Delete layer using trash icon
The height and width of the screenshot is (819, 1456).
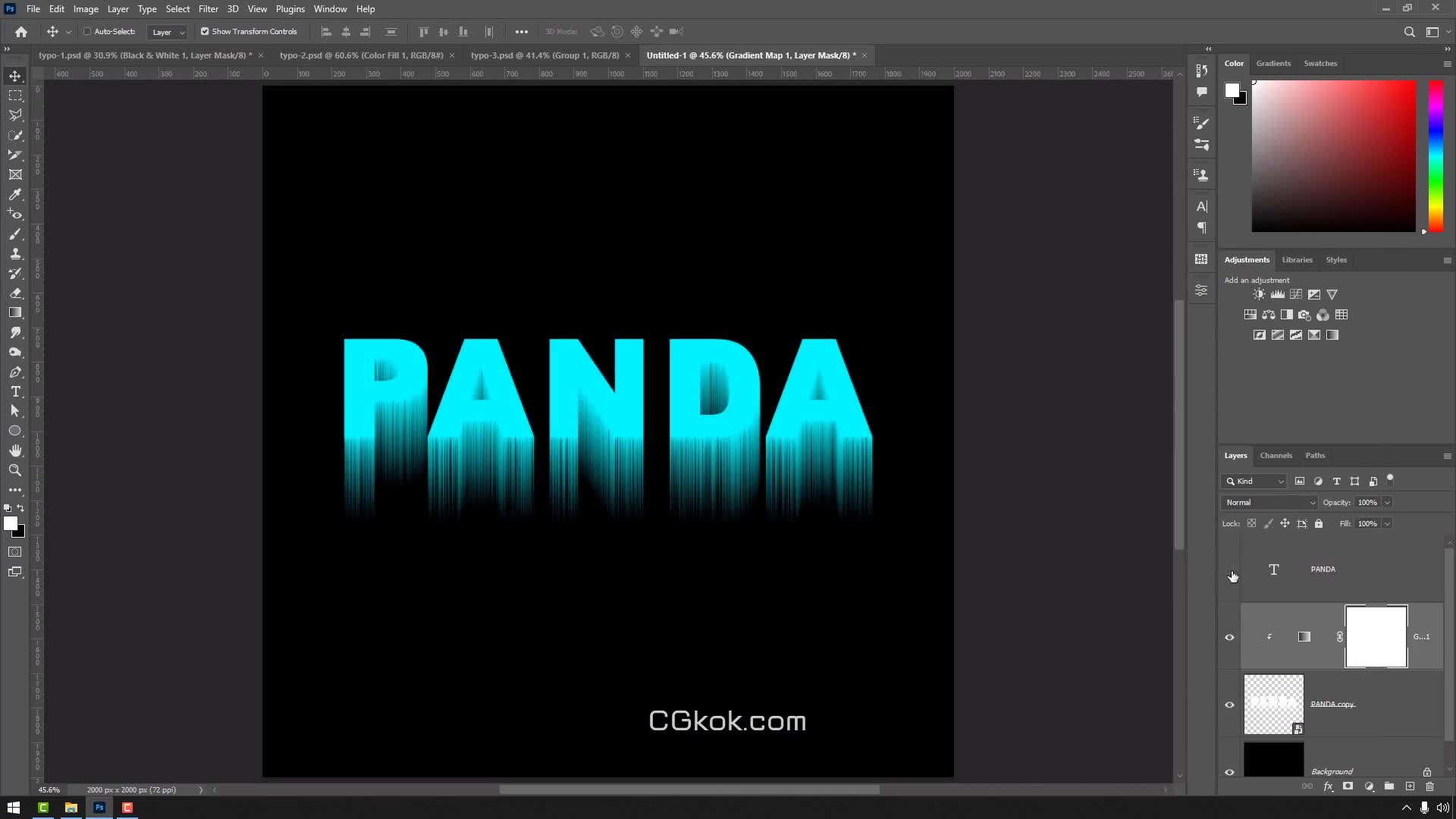1429,786
